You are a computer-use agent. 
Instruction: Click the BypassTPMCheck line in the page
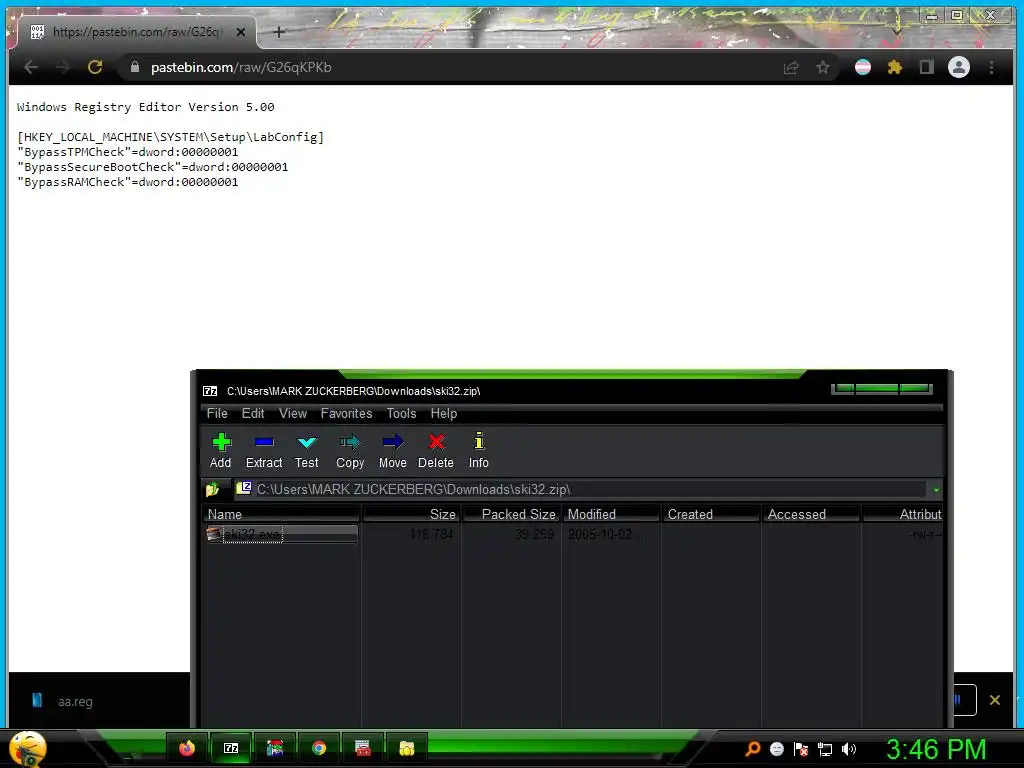tap(128, 152)
